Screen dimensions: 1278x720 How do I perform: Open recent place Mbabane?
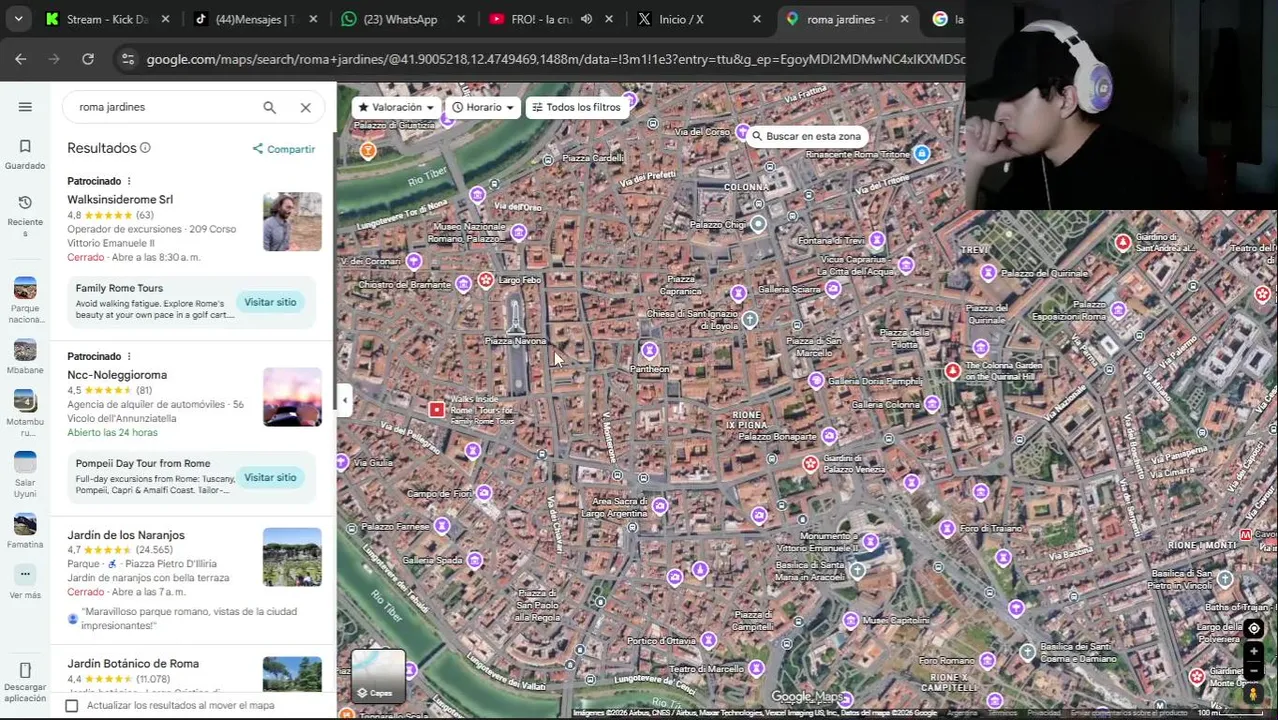tap(25, 350)
